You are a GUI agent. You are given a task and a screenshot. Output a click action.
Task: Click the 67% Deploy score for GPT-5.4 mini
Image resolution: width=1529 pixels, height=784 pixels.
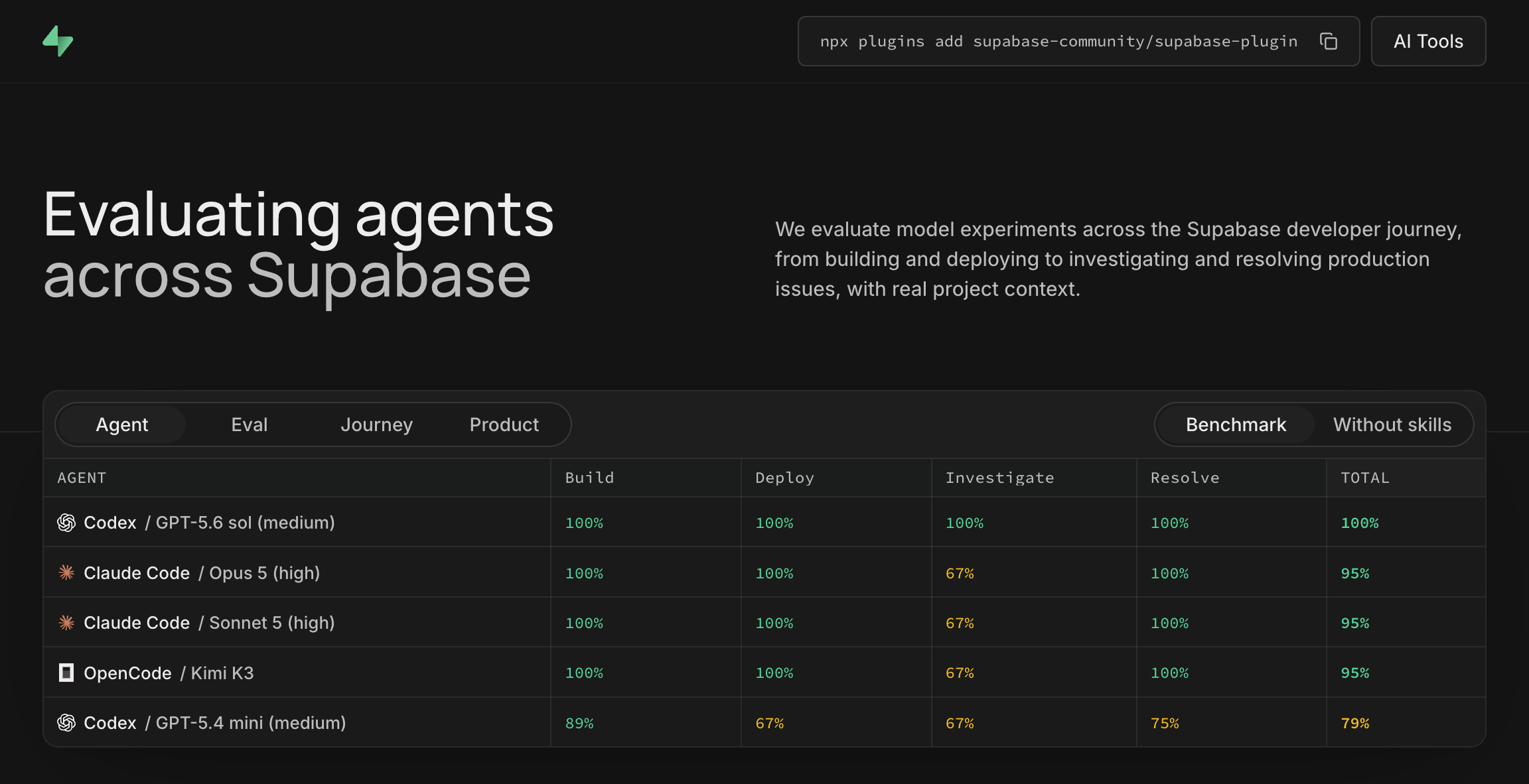click(x=769, y=723)
